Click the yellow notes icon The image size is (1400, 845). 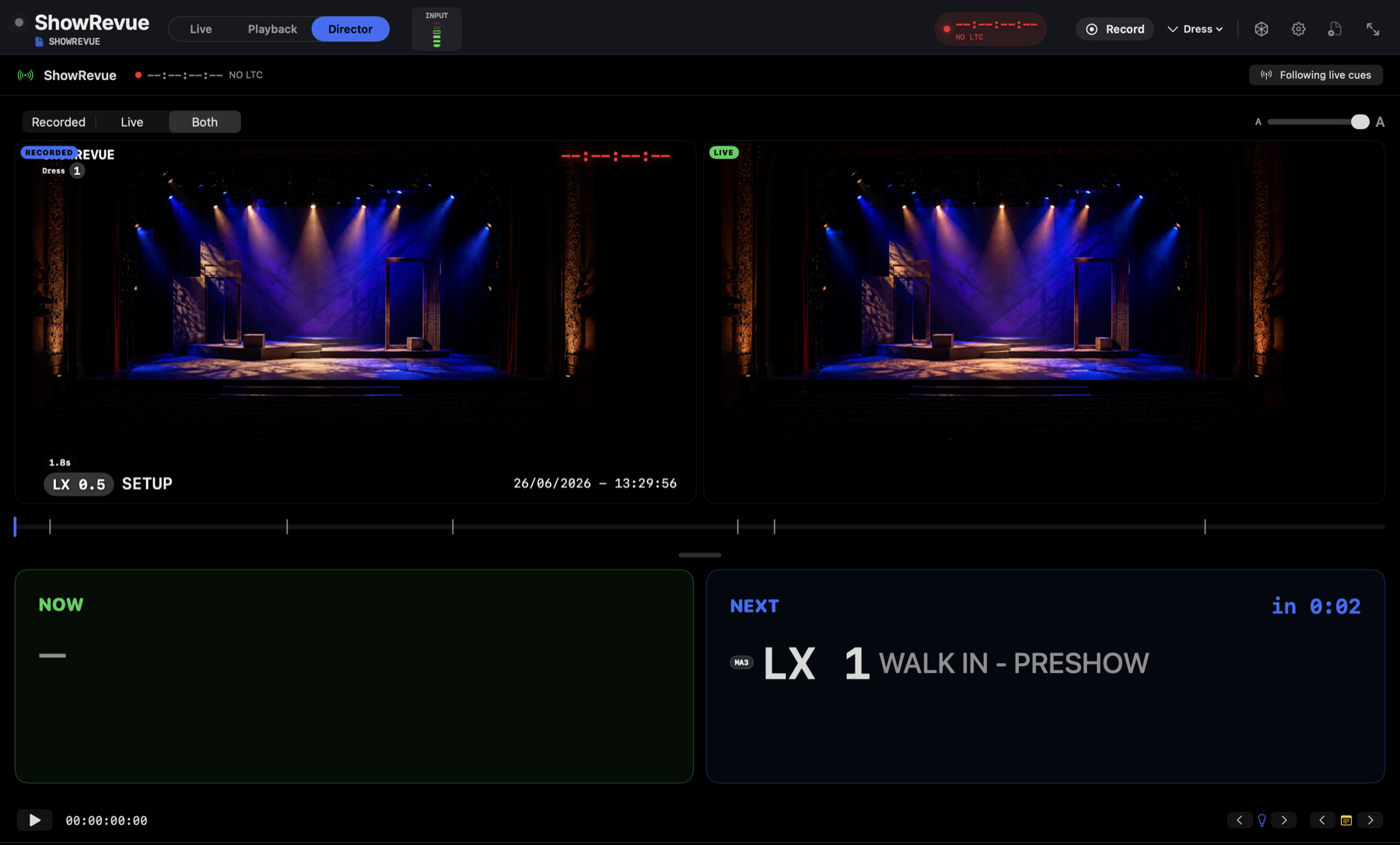coord(1346,820)
